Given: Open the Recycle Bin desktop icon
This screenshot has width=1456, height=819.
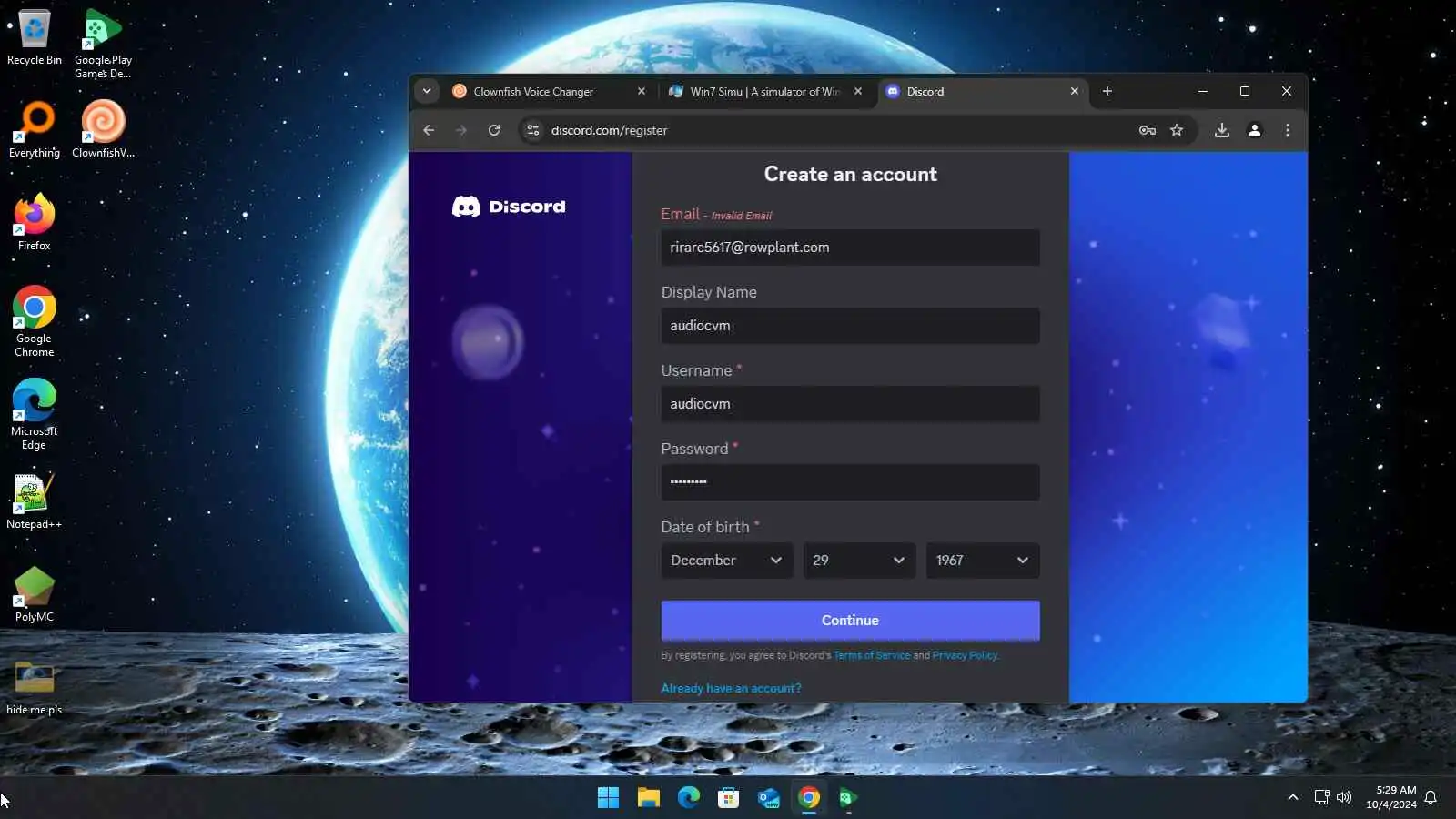Looking at the screenshot, I should click(x=35, y=38).
